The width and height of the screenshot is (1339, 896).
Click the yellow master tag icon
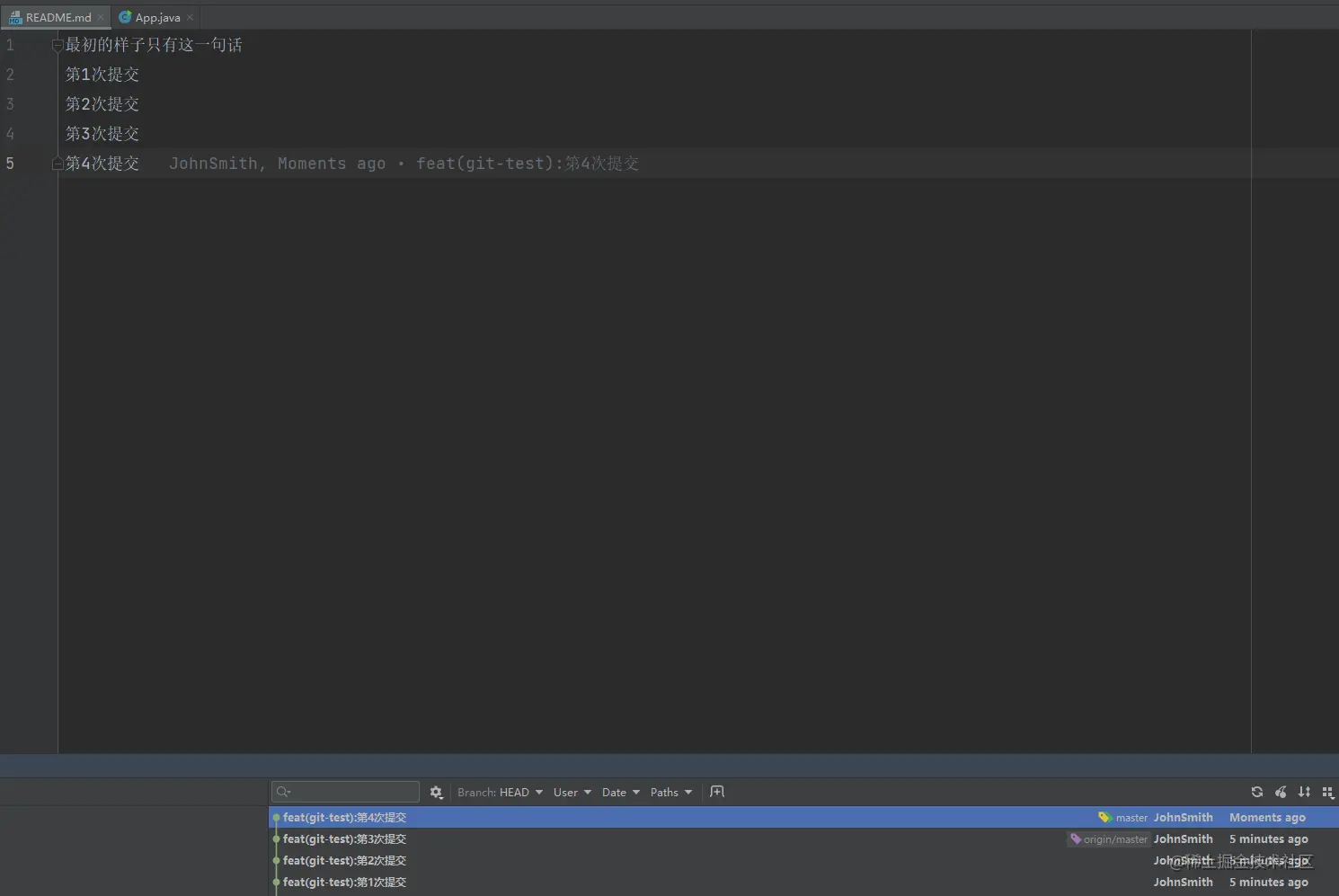1104,817
